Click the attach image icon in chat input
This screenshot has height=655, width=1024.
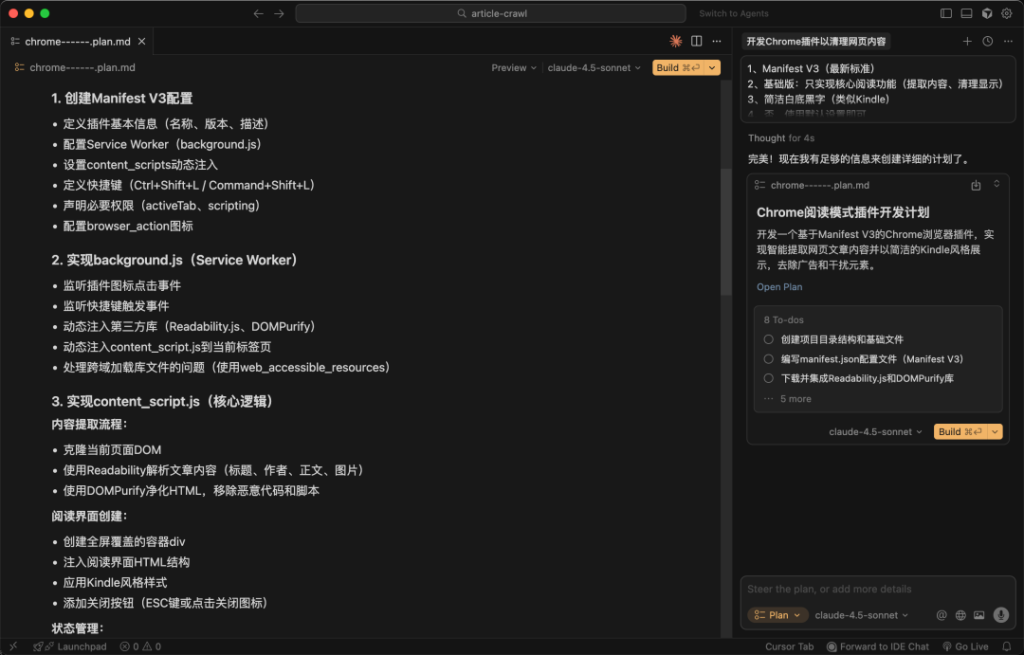click(x=979, y=615)
